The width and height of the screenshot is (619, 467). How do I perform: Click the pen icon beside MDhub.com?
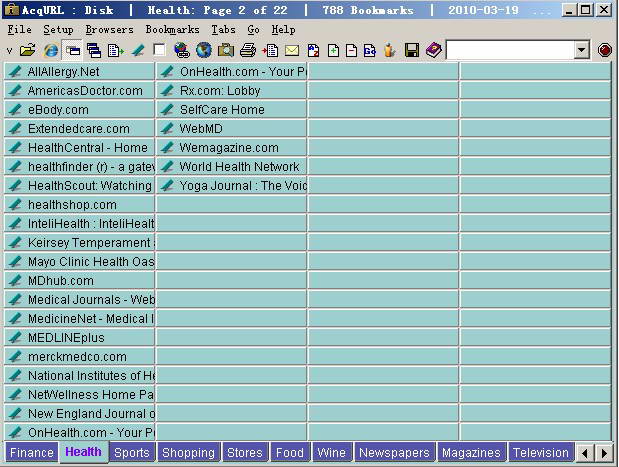(x=15, y=281)
